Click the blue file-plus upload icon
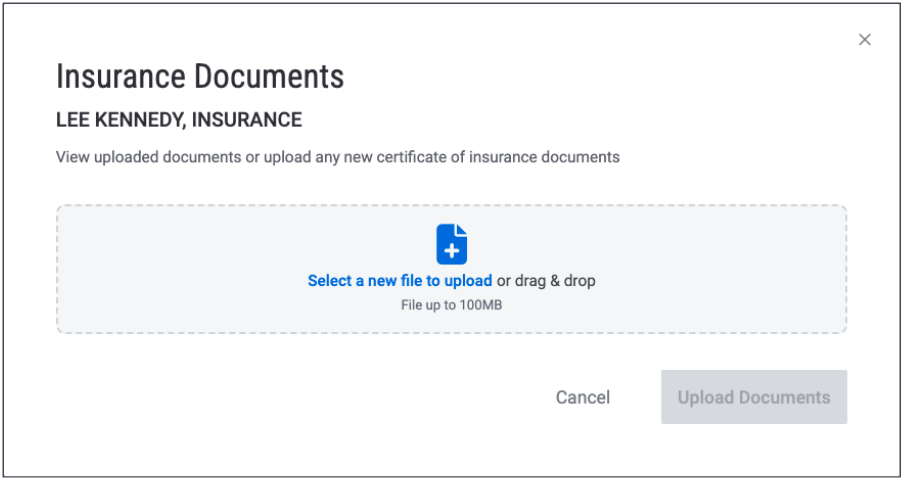The image size is (904, 480). 451,244
